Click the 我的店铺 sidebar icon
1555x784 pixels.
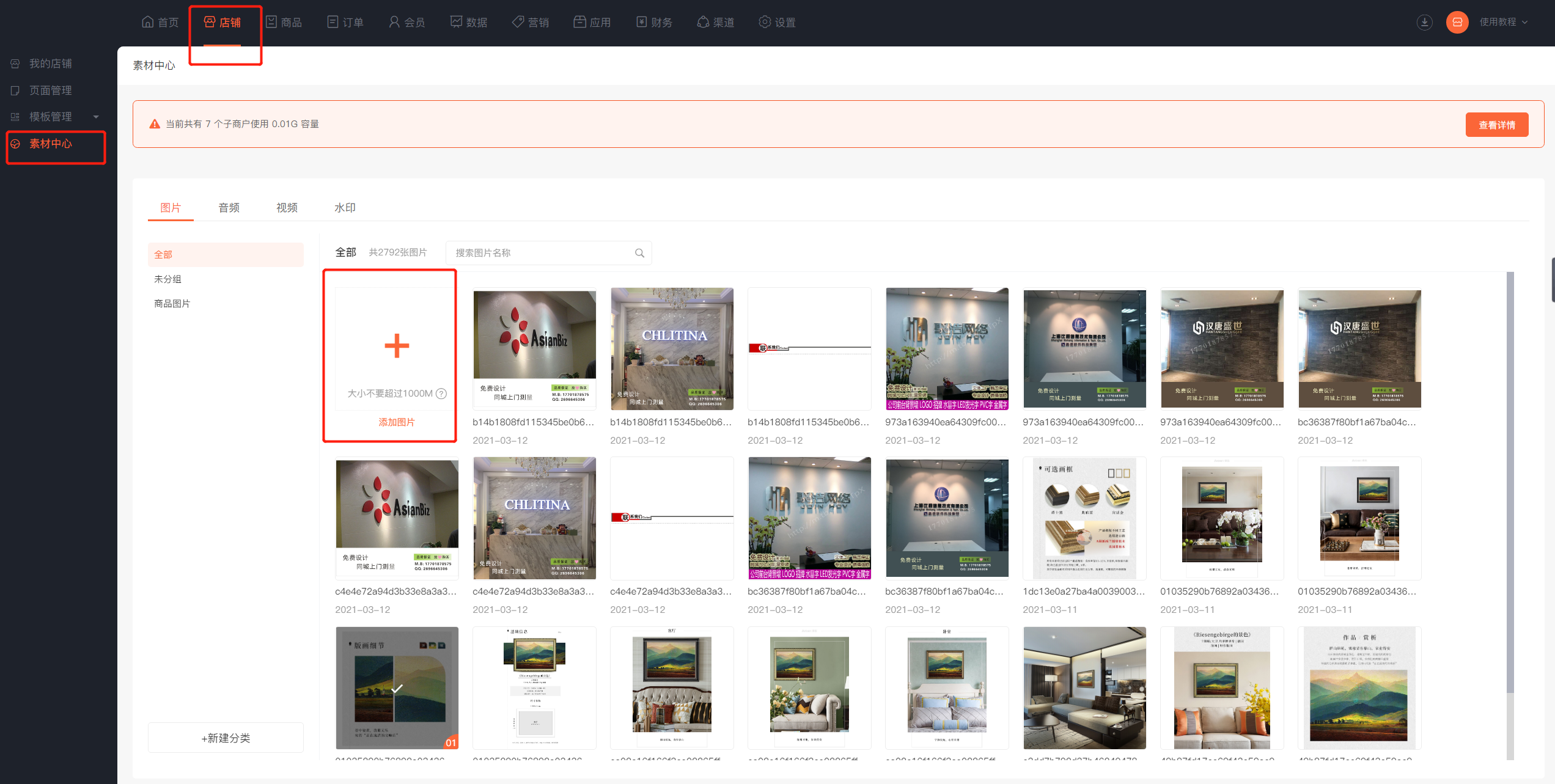click(x=15, y=64)
